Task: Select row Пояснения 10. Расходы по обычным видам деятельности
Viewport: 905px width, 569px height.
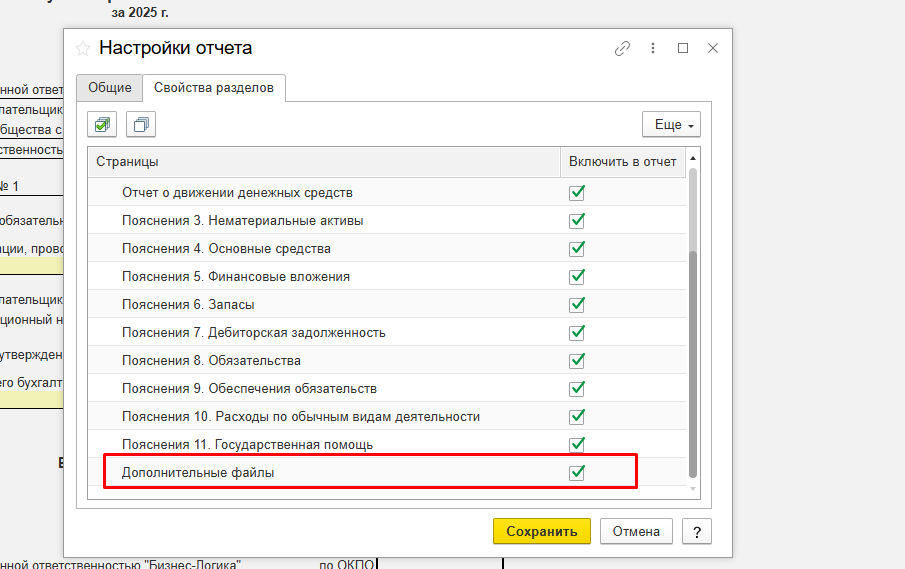Action: point(387,417)
